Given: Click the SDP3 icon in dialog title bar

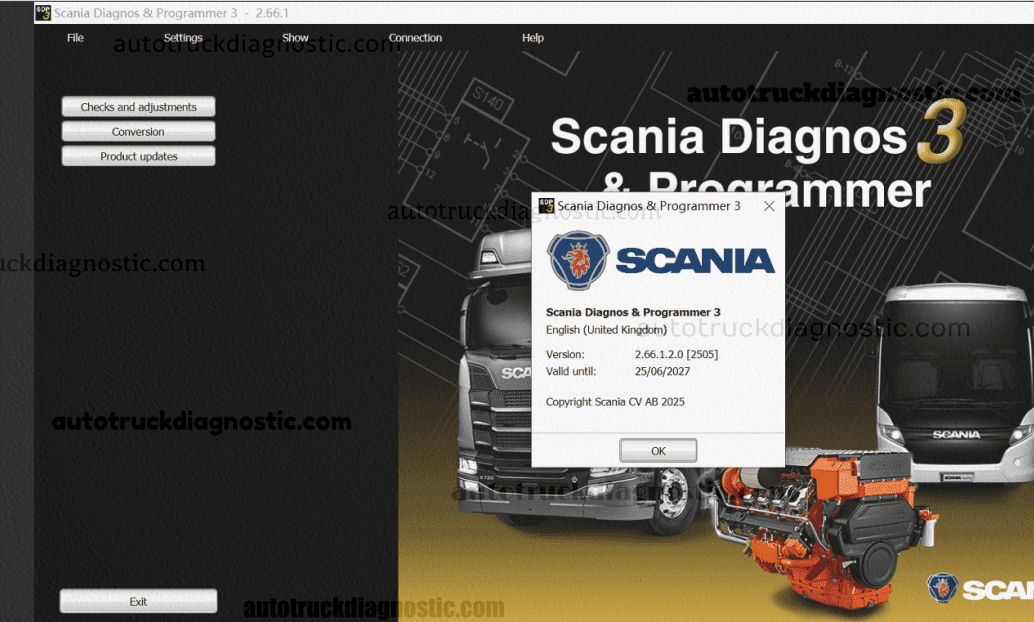Looking at the screenshot, I should click(546, 206).
